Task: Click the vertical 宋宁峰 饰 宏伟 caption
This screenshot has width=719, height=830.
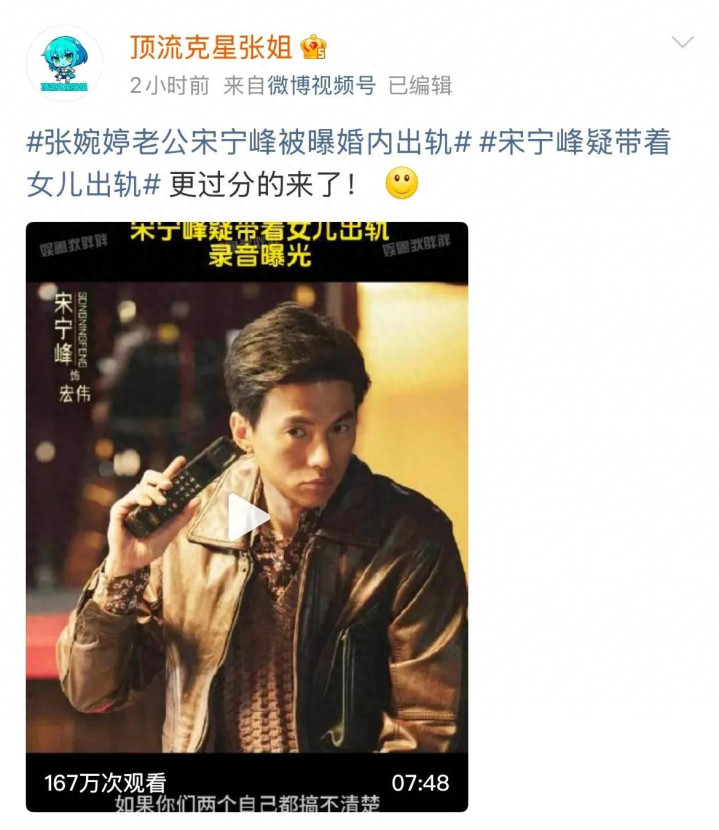Action: coord(73,347)
